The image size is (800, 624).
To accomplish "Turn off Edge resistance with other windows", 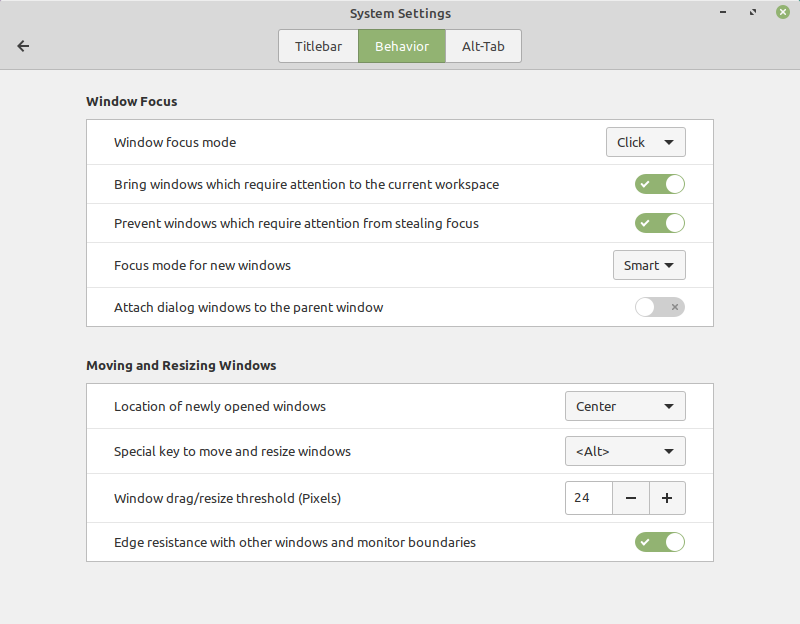I will [x=660, y=542].
